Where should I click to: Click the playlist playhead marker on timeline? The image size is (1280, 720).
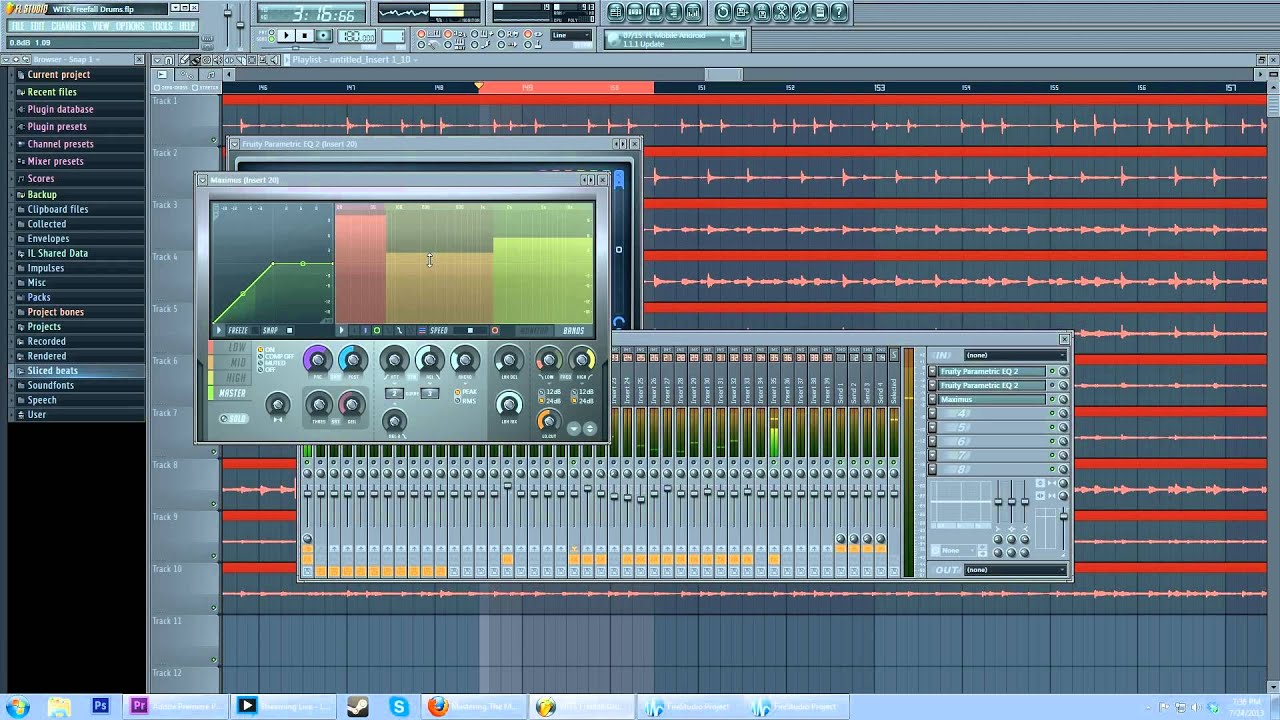click(x=478, y=87)
